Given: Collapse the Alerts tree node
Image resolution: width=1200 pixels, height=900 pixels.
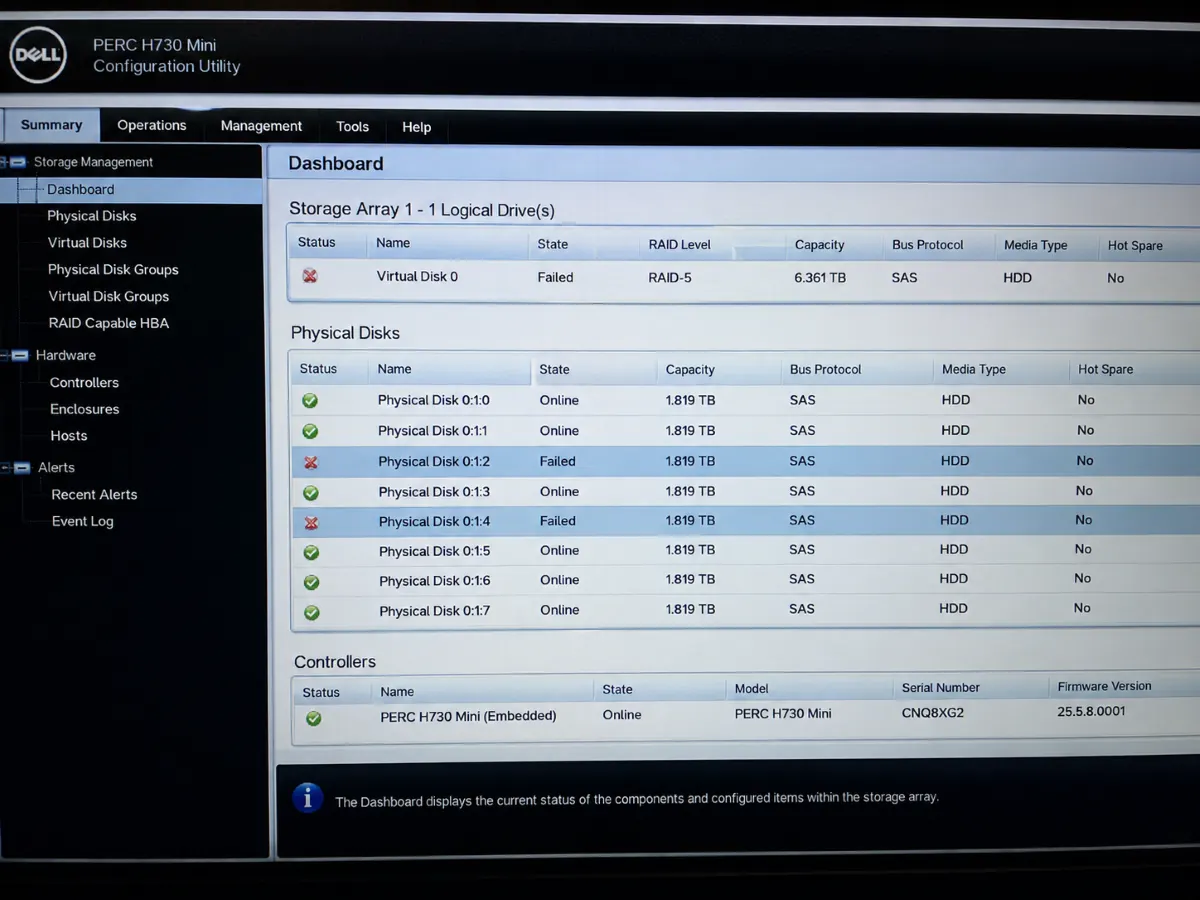Looking at the screenshot, I should 22,467.
